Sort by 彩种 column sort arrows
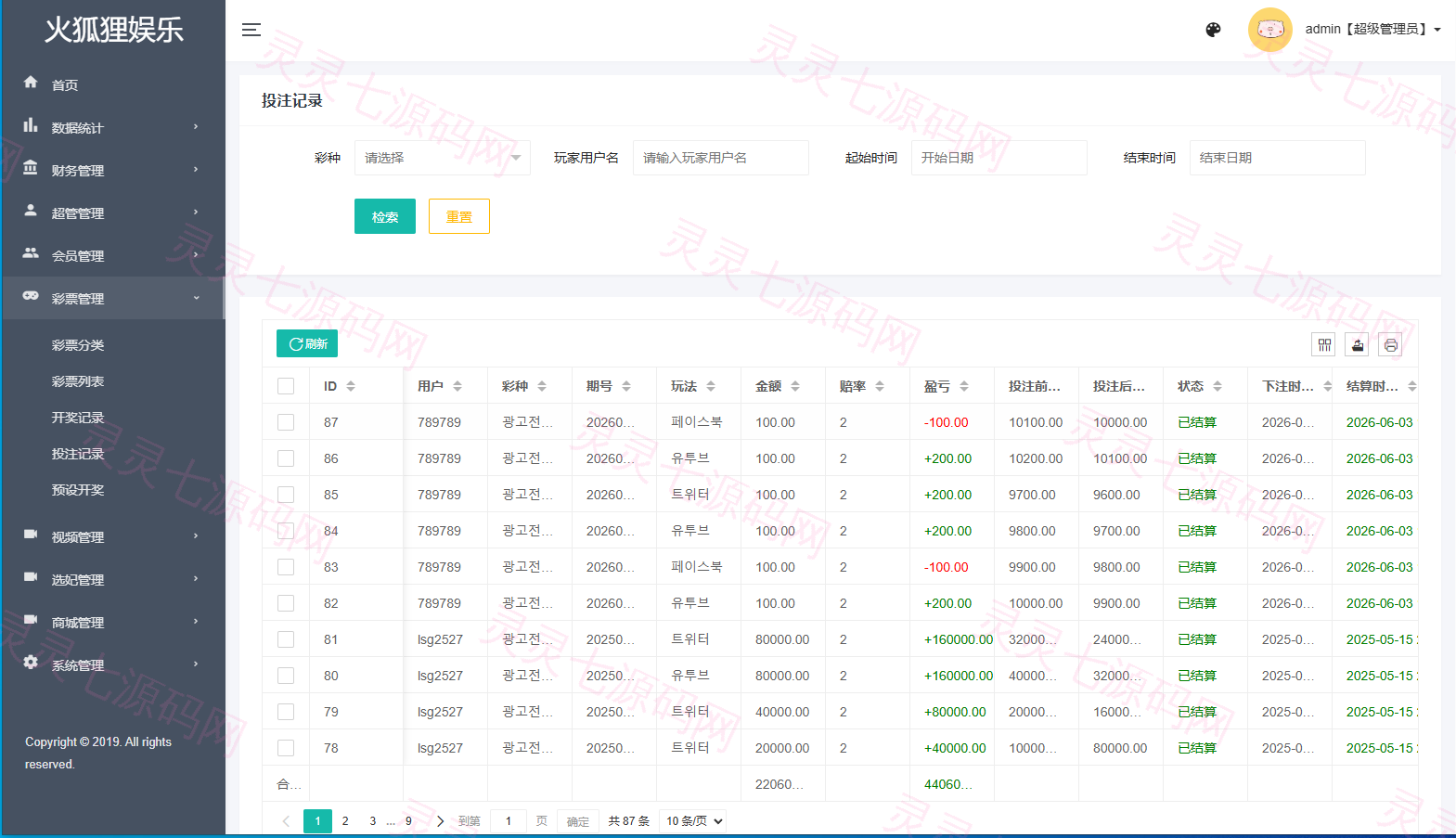 coord(542,386)
